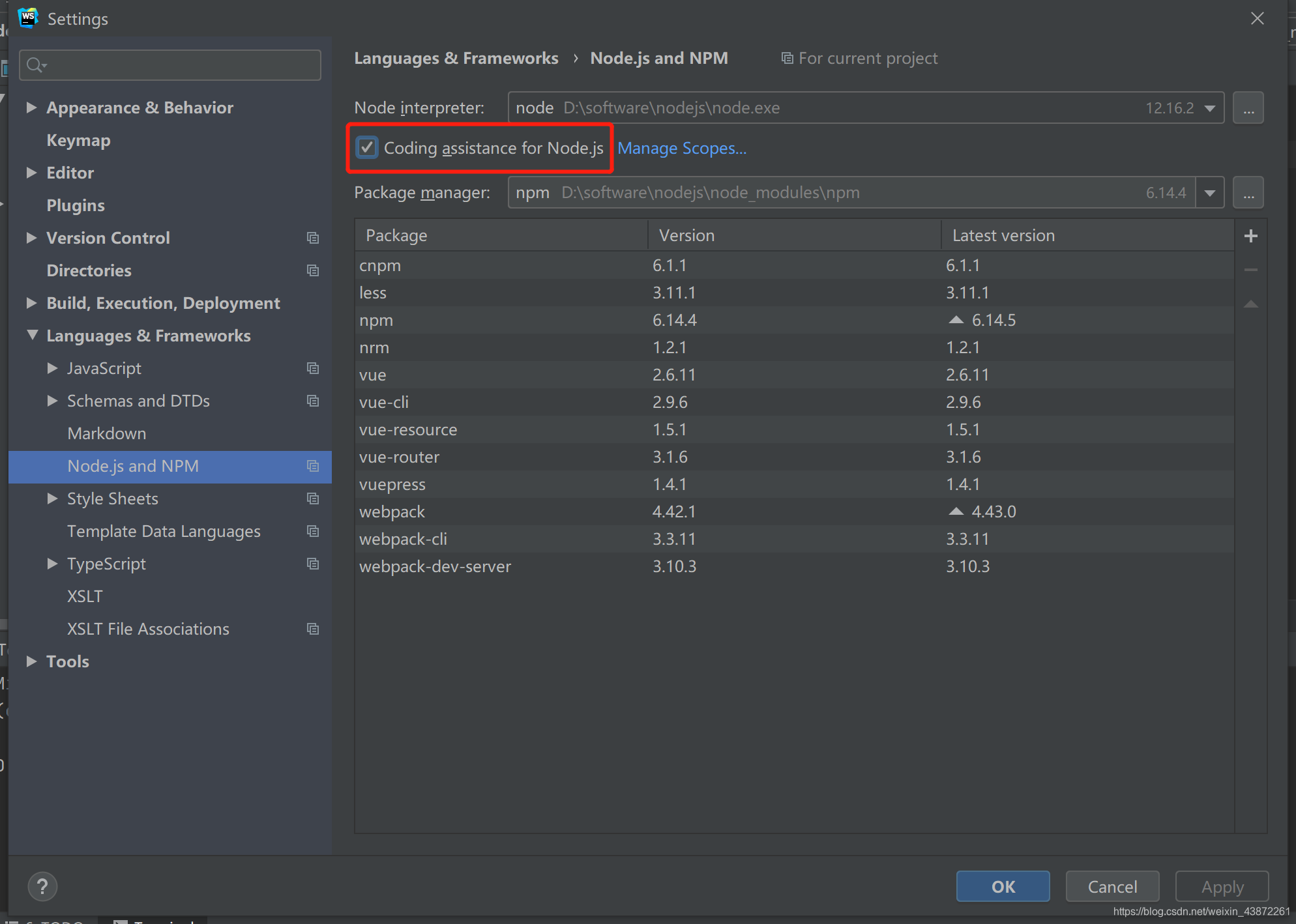Click the Package manager browse ellipsis button
The image size is (1296, 924).
click(1248, 193)
